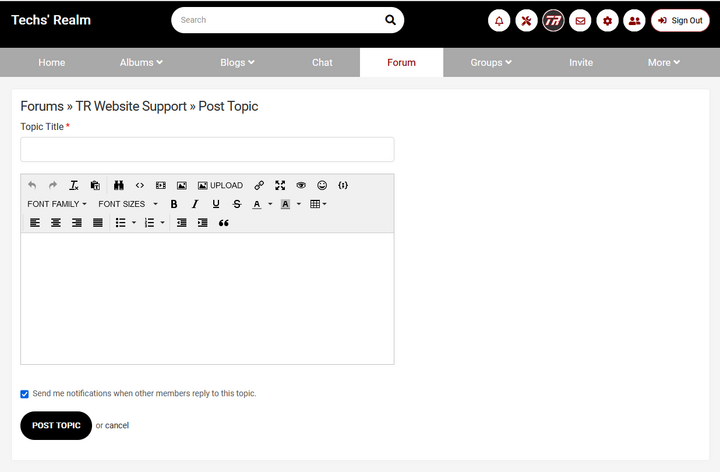Open find and replace binoculars
720x472 pixels.
(x=119, y=185)
